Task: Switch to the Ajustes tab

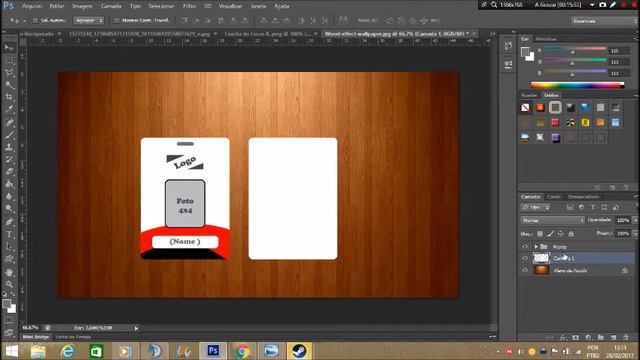Action: point(529,95)
